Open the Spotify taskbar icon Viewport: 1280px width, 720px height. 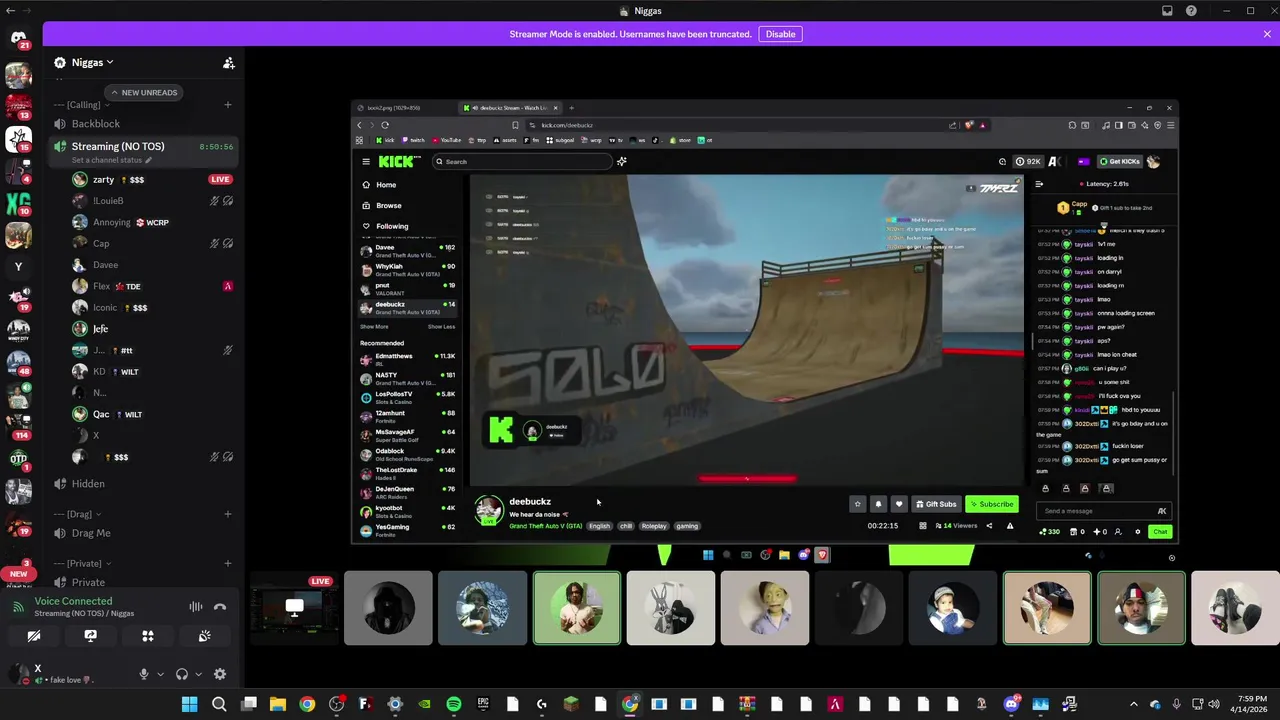click(x=453, y=704)
